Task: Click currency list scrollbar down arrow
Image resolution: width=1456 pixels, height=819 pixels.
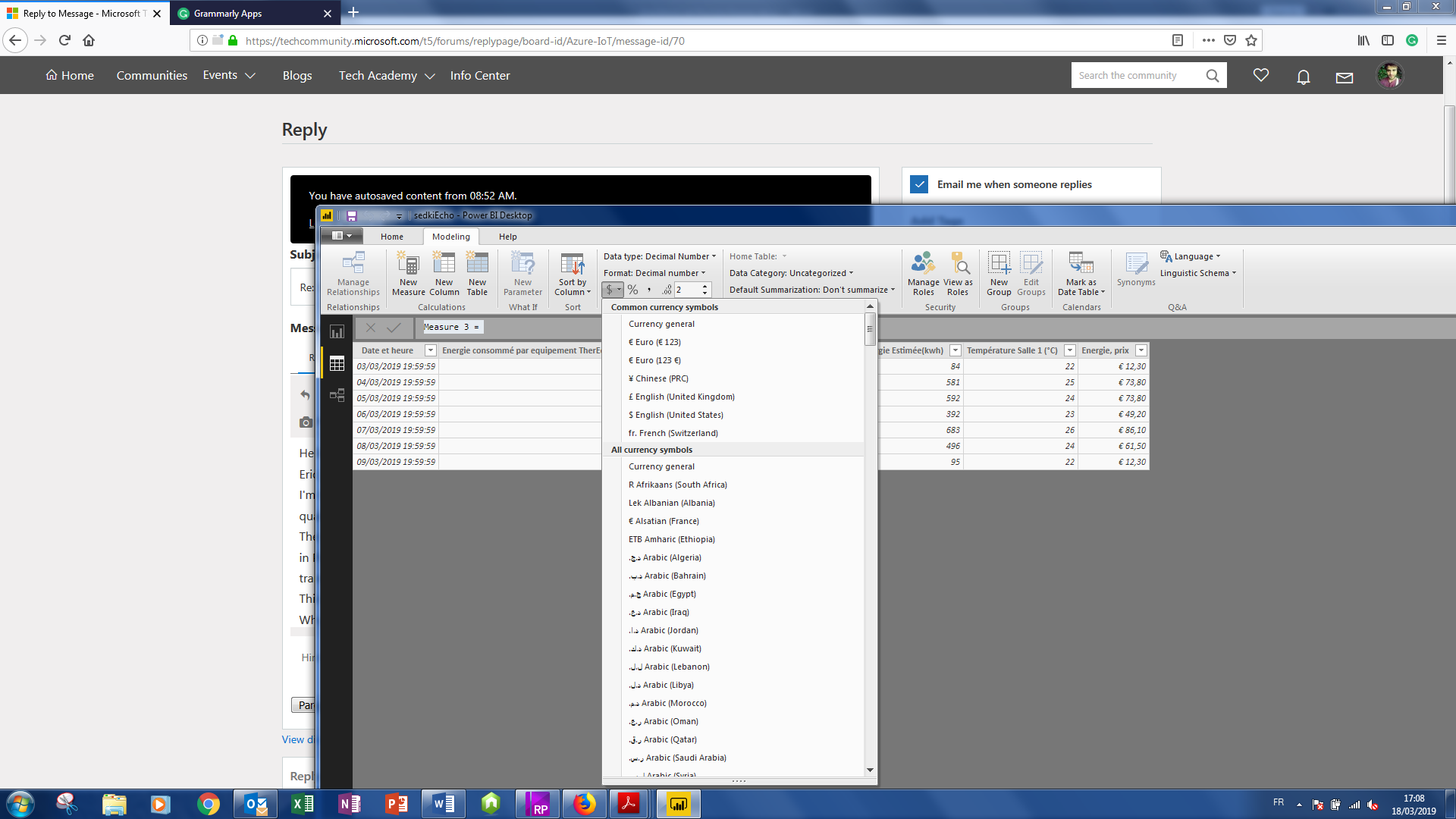Action: pos(870,770)
